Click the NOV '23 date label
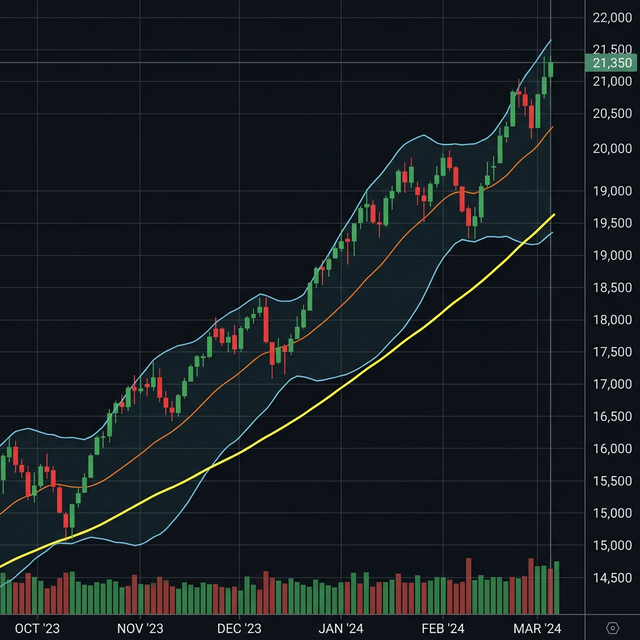The width and height of the screenshot is (640, 640). point(140,628)
